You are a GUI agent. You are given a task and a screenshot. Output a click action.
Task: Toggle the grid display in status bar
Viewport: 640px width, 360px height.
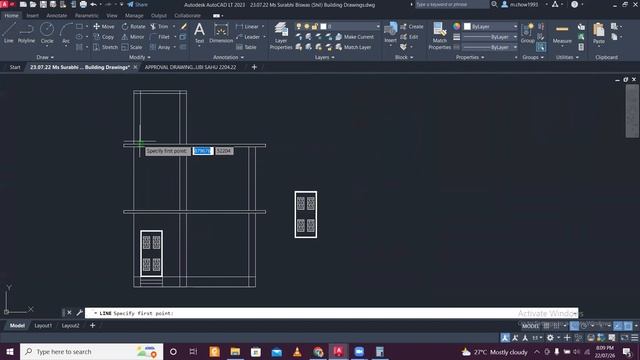547,326
